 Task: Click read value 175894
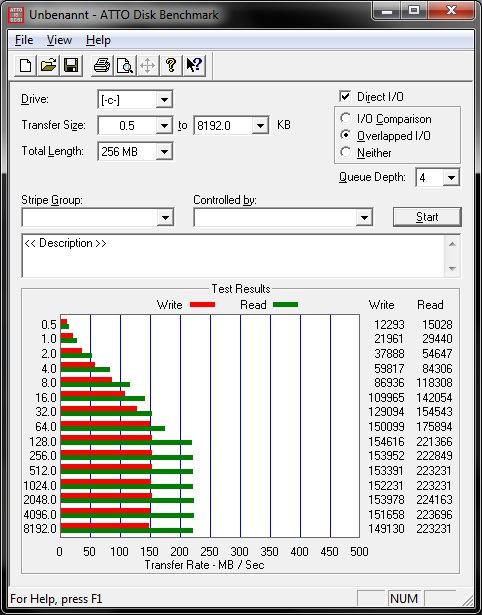coord(435,426)
